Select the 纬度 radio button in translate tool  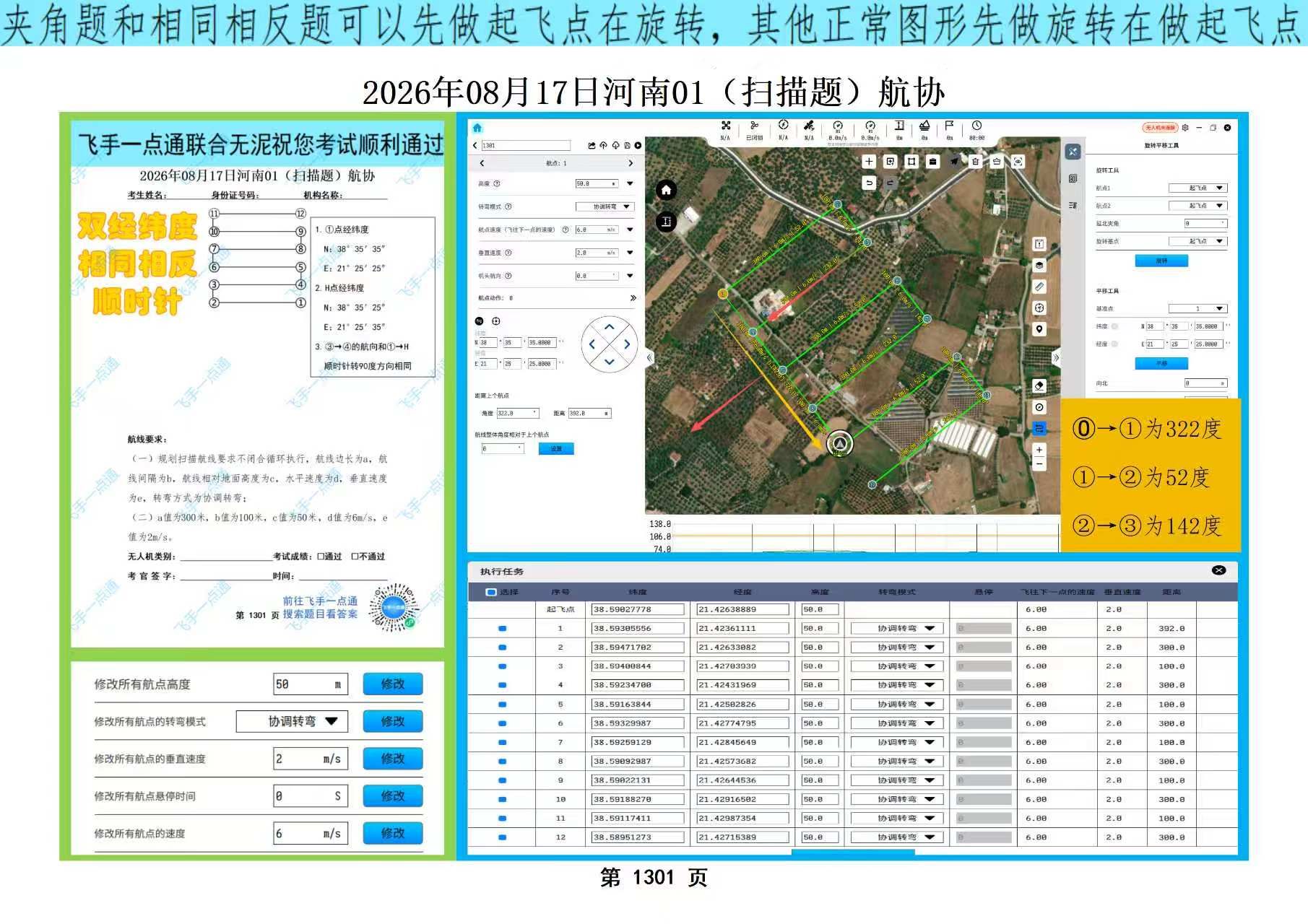tap(1114, 326)
